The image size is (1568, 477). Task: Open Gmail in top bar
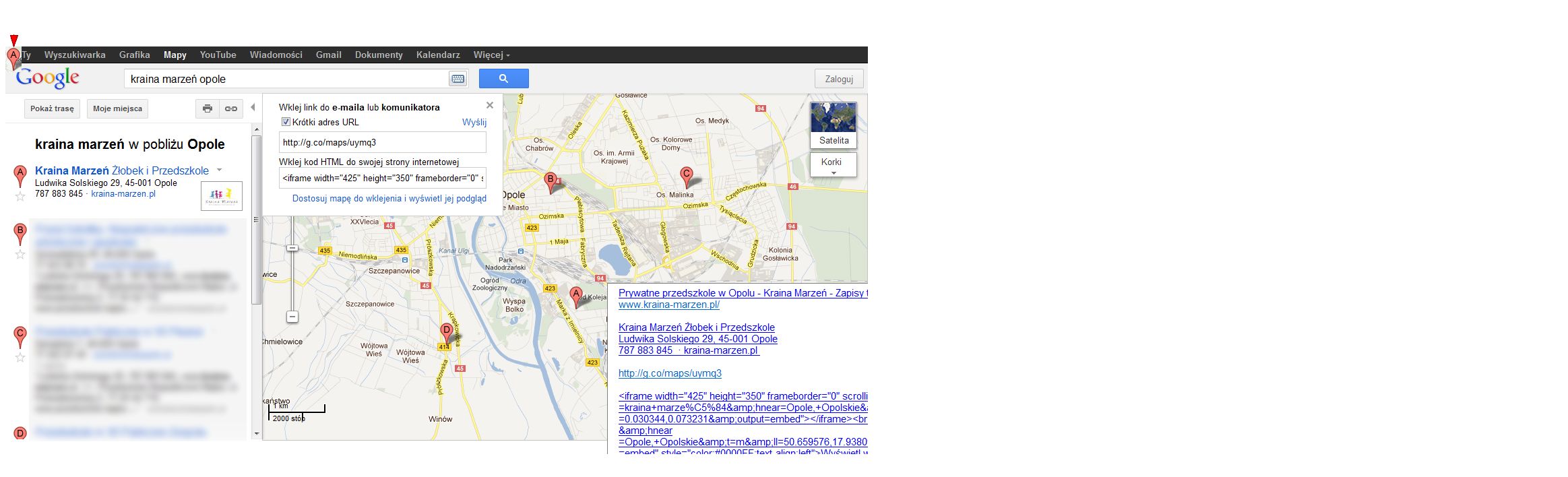(328, 55)
